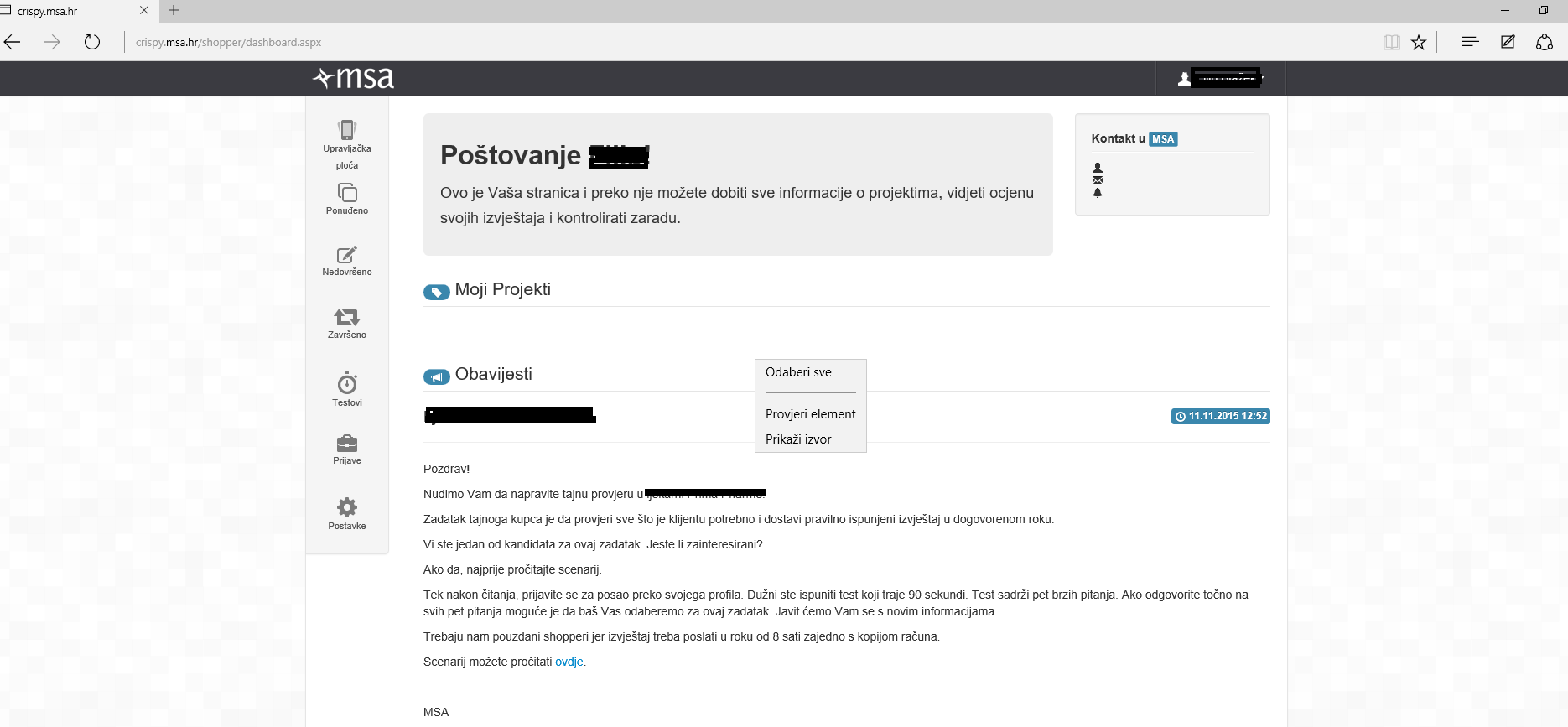Image resolution: width=1568 pixels, height=727 pixels.
Task: Open Prijave briefcase icon
Action: click(x=347, y=443)
